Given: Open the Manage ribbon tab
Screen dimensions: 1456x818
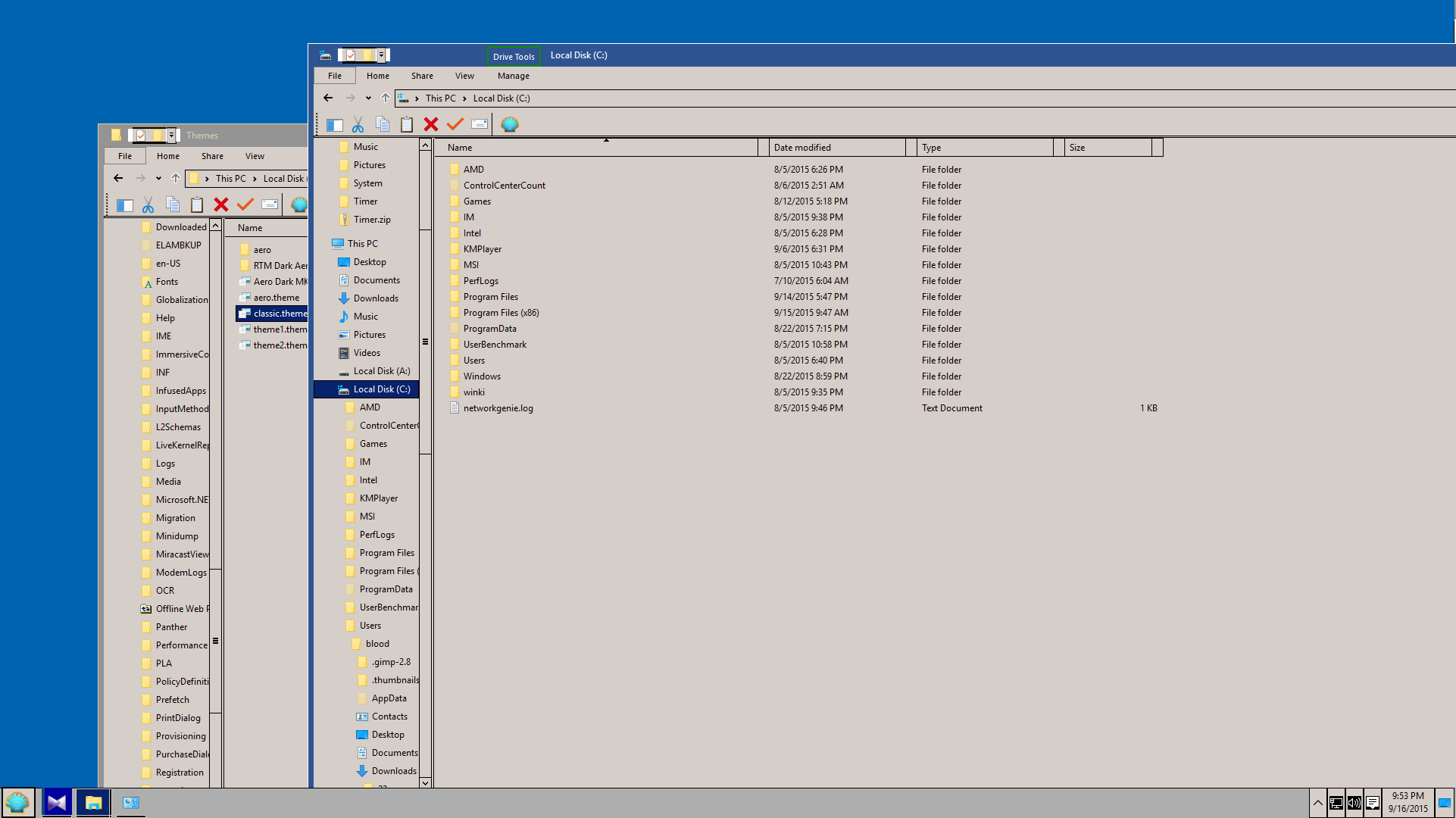Looking at the screenshot, I should click(x=513, y=76).
